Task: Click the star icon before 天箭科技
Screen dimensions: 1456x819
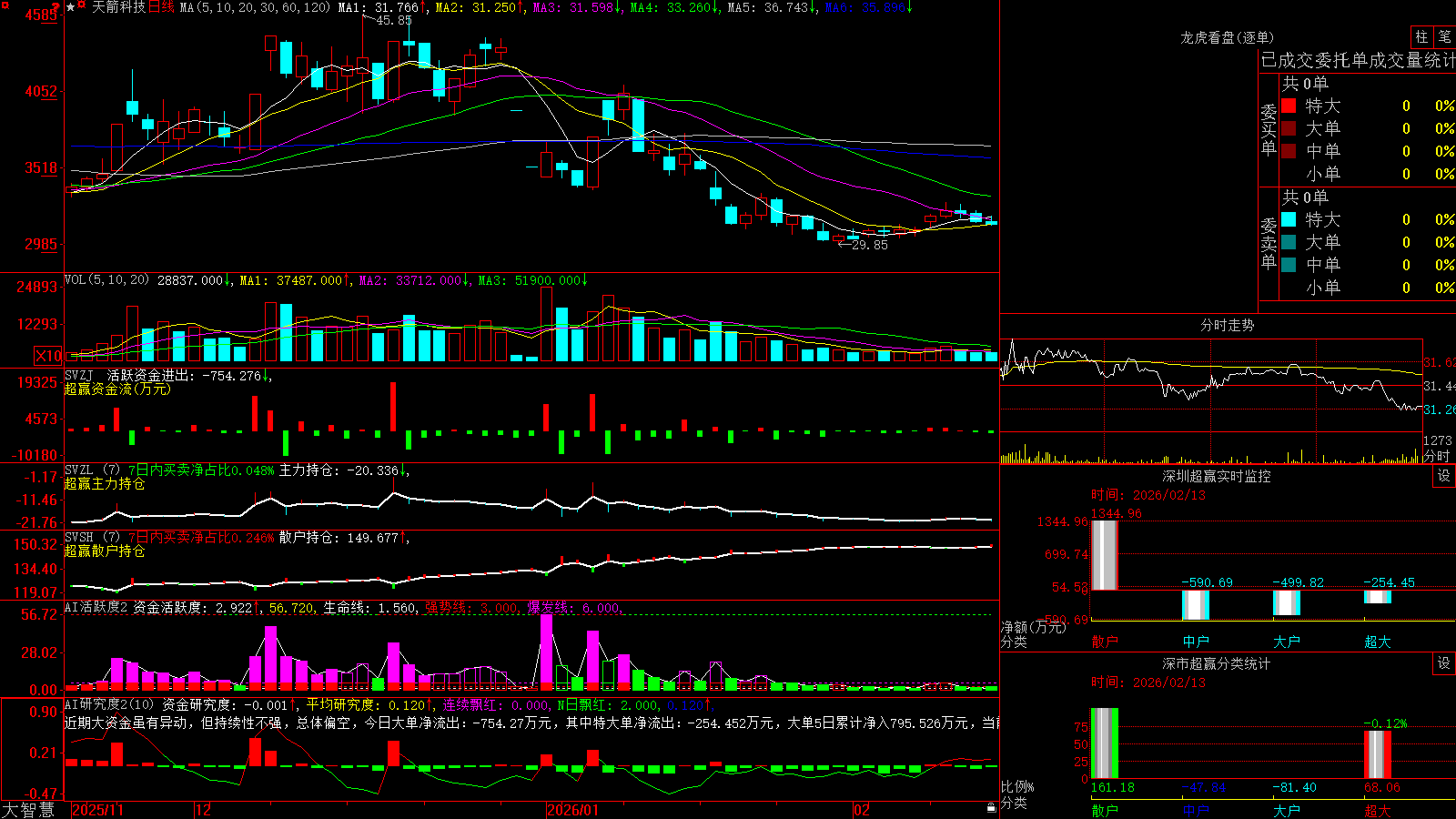Action: 70,7
